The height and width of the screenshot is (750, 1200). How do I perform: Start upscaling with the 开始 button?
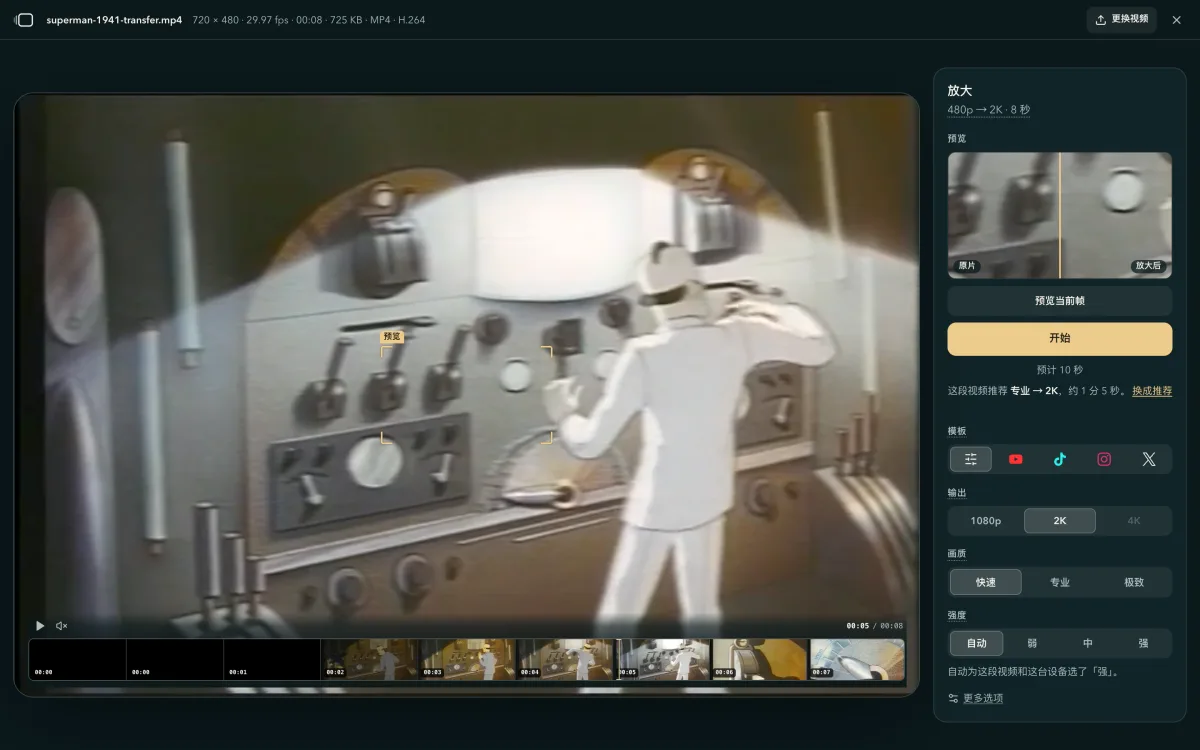[1060, 338]
